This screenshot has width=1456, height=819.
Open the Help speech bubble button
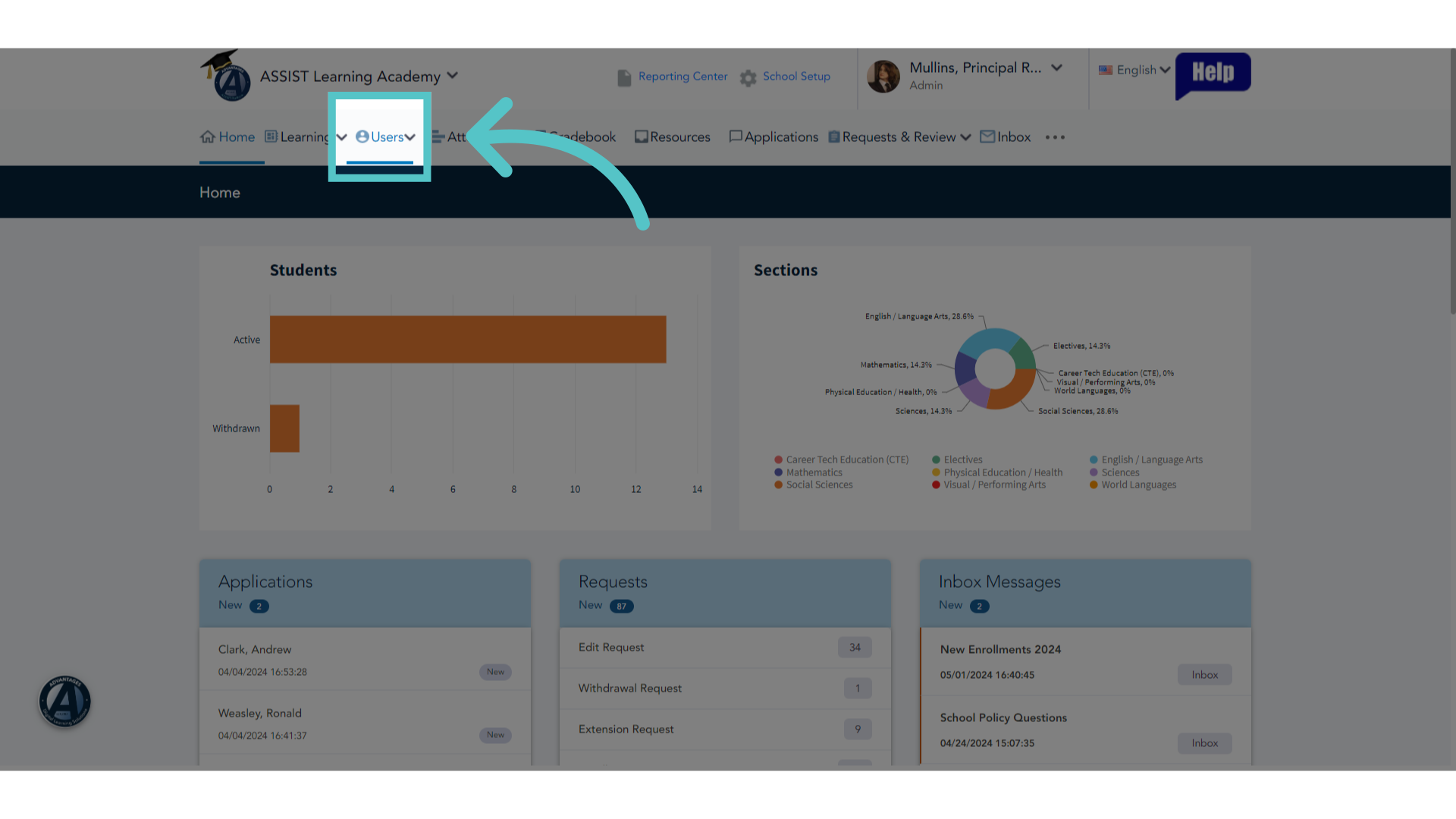pyautogui.click(x=1213, y=75)
